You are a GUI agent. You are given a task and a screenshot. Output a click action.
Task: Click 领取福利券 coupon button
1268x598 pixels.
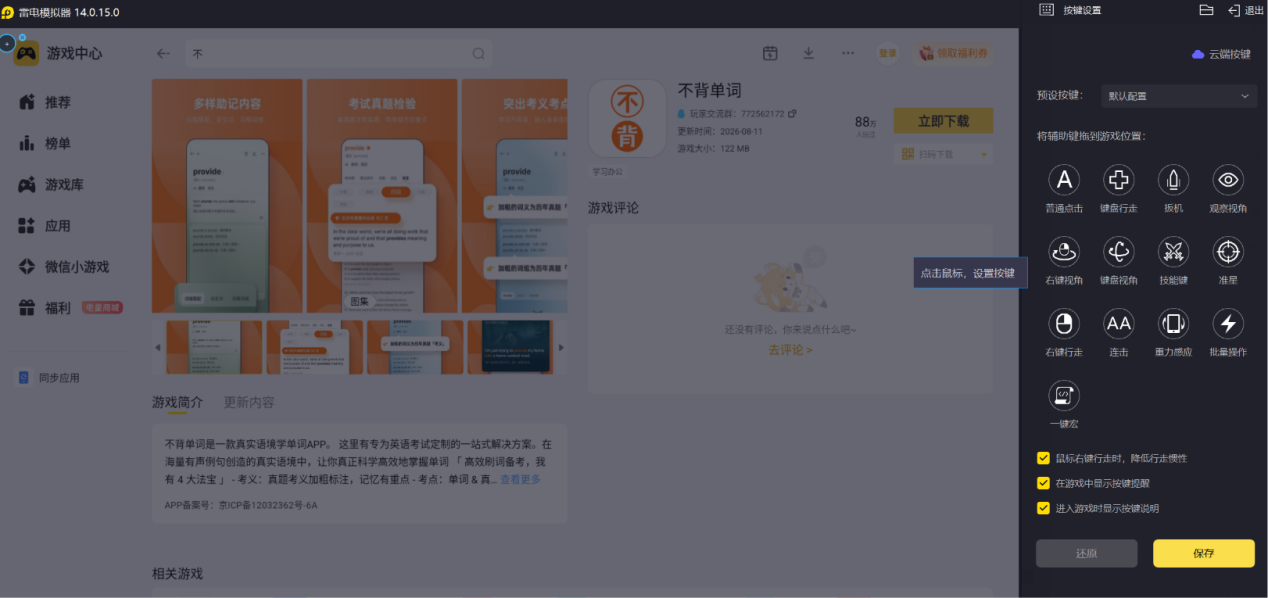click(955, 53)
